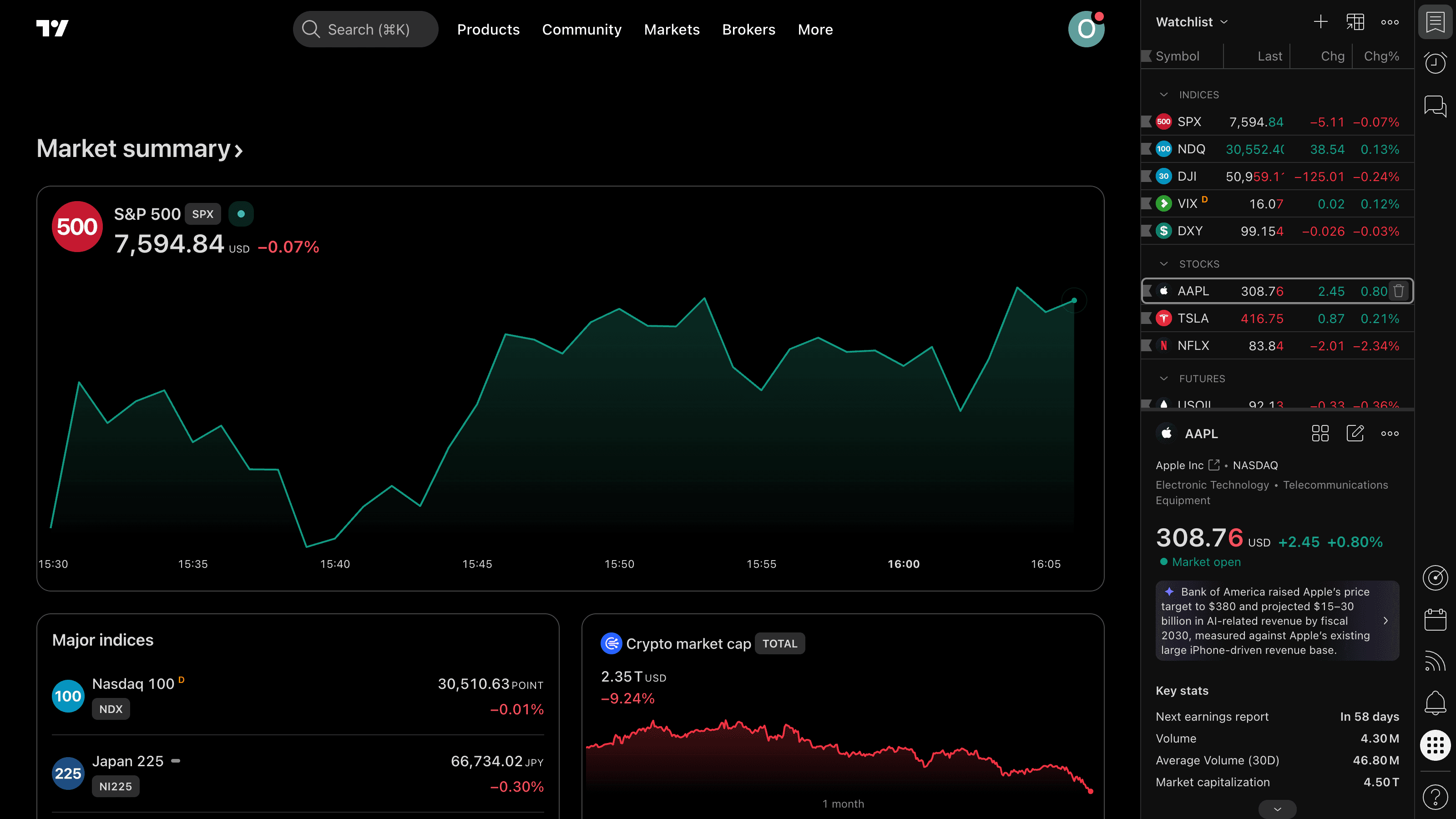Viewport: 1456px width, 819px height.
Task: Click the Crypto market cap logo
Action: pyautogui.click(x=611, y=643)
